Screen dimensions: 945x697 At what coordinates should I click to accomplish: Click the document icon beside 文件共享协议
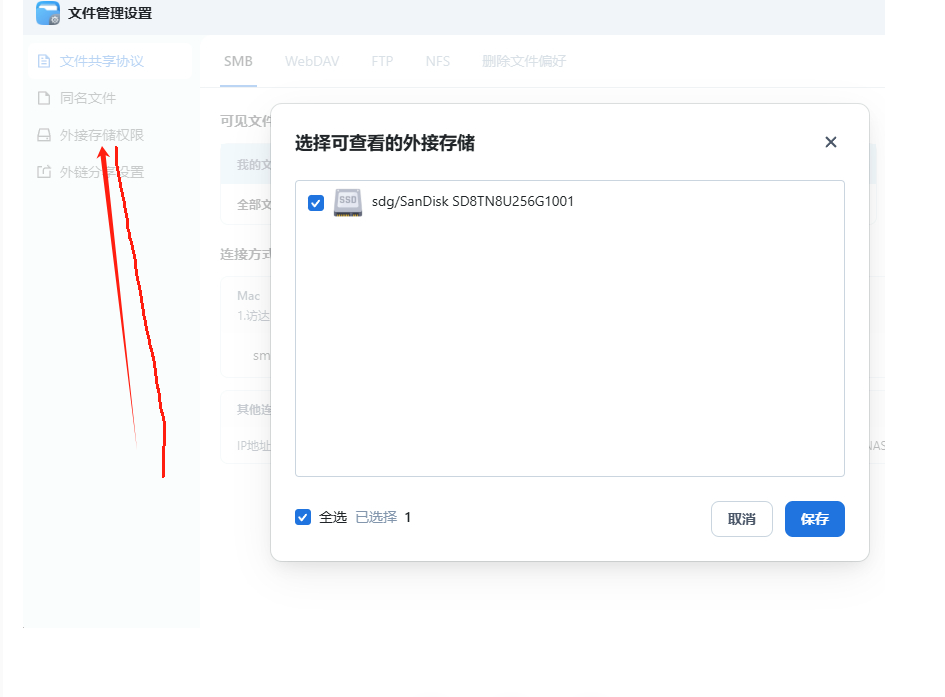click(43, 61)
